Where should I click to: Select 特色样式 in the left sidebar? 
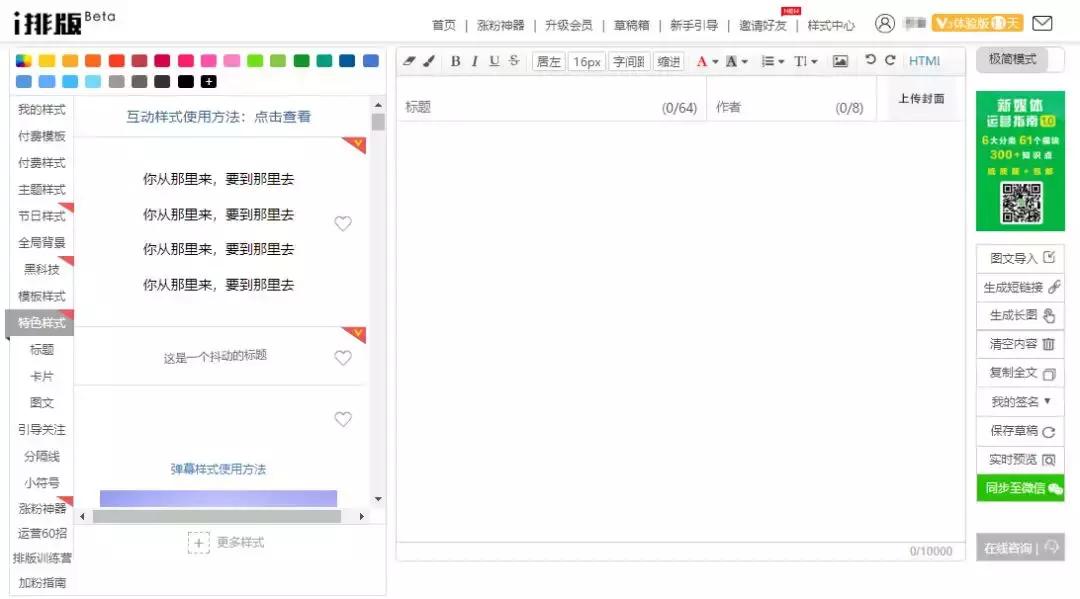(40, 322)
